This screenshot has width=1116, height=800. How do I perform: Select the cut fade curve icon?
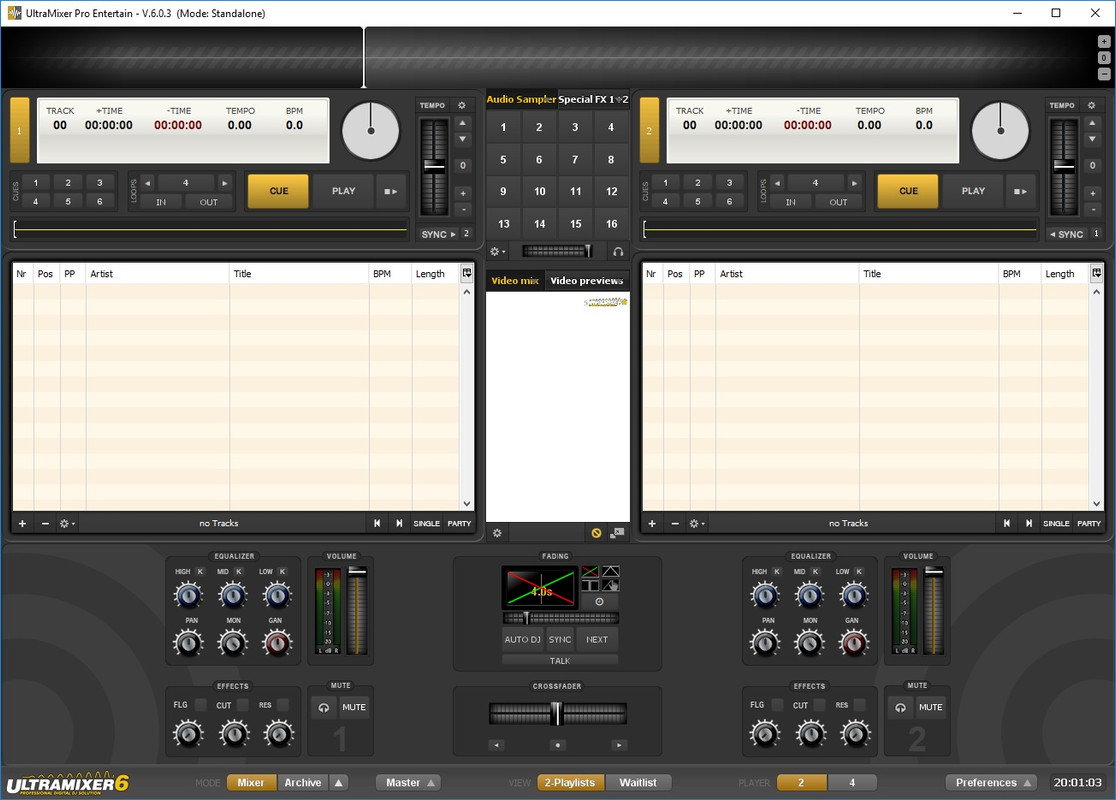(x=589, y=585)
